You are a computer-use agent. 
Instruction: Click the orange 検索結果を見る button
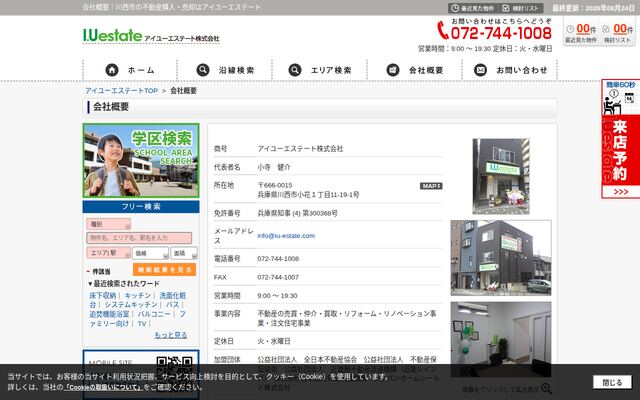[164, 269]
